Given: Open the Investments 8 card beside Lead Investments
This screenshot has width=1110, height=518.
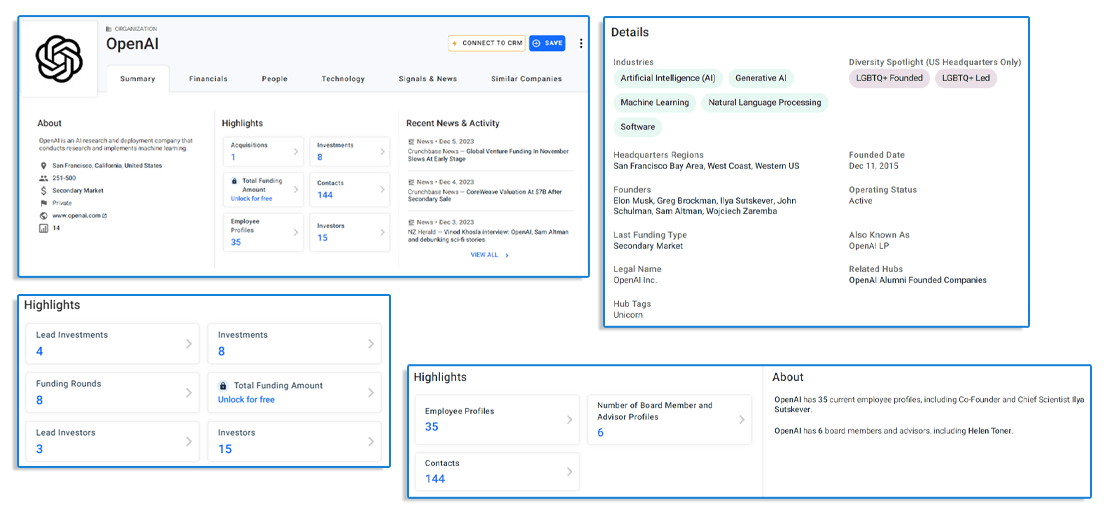Looking at the screenshot, I should click(x=294, y=344).
